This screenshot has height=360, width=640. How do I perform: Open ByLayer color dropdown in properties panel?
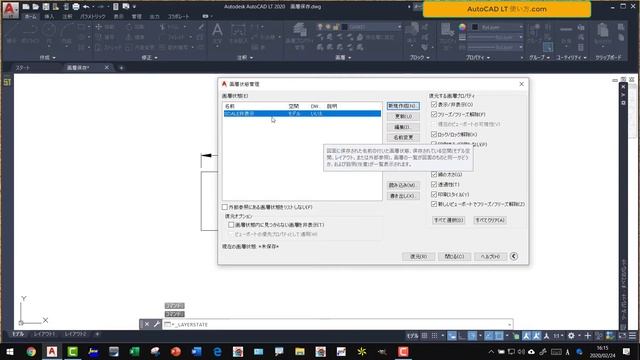521,27
